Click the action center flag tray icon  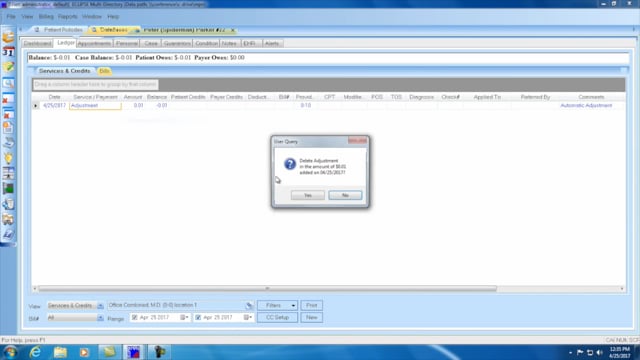580,352
